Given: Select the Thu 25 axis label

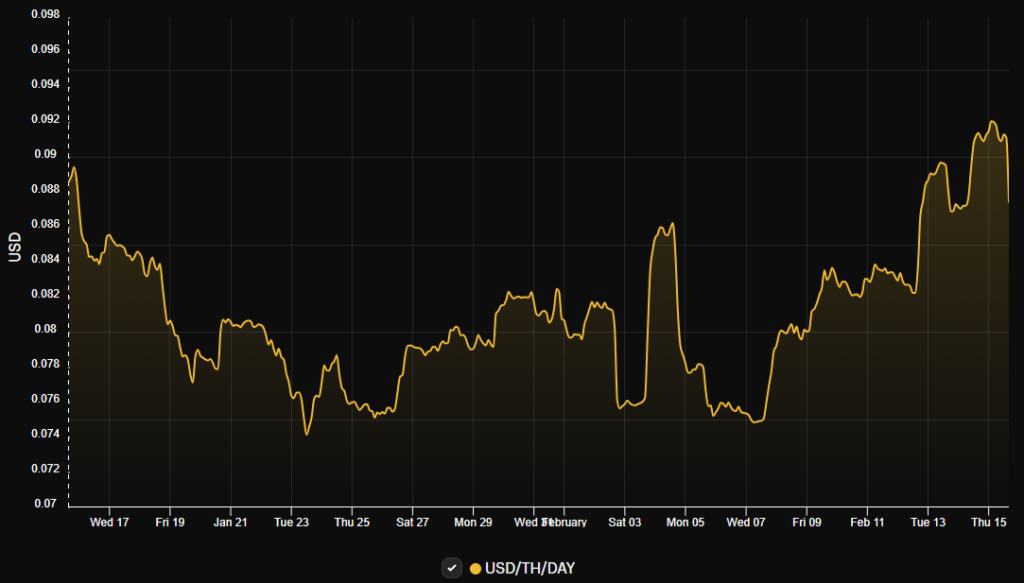Looking at the screenshot, I should (x=352, y=521).
